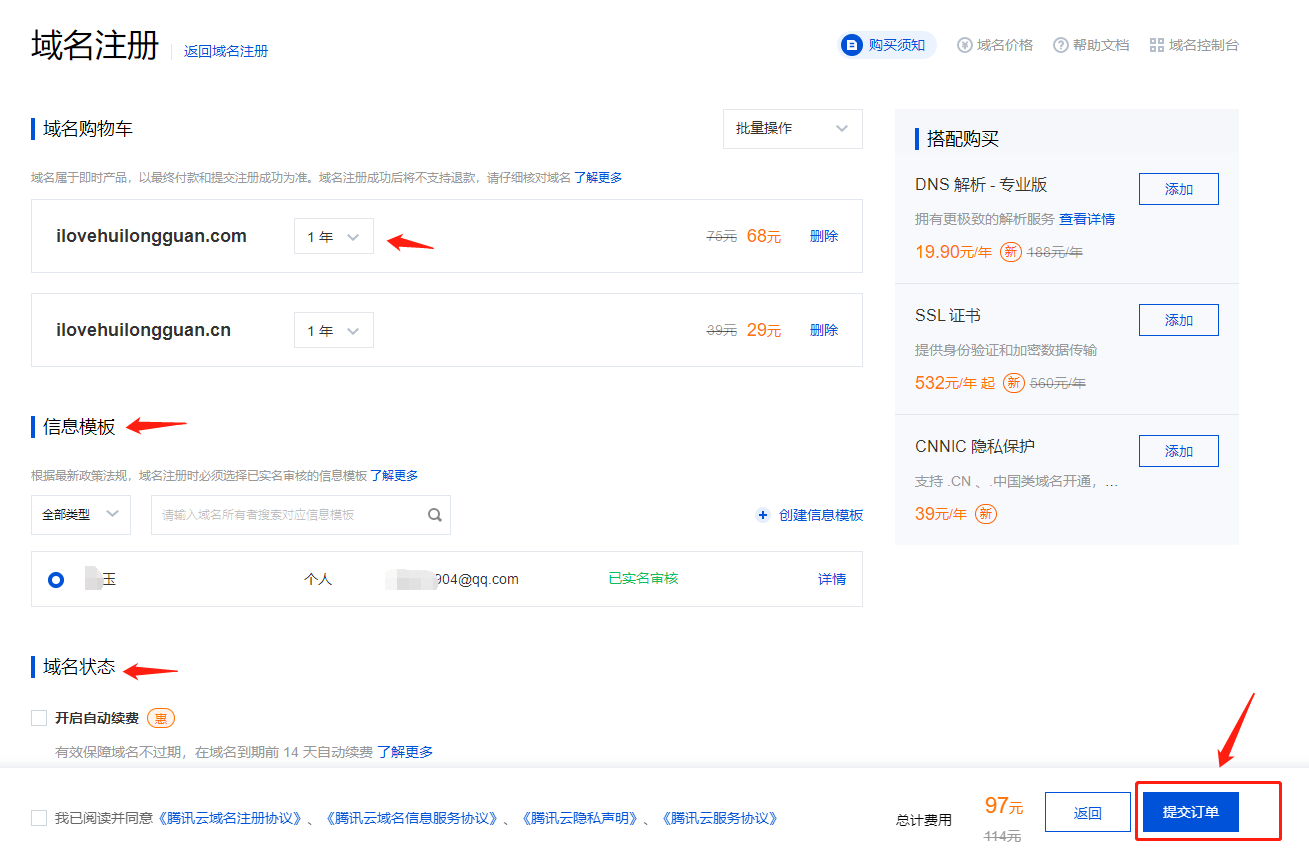Delete ilovehuilongguan.cn from cart
The image size is (1309, 868).
click(824, 330)
